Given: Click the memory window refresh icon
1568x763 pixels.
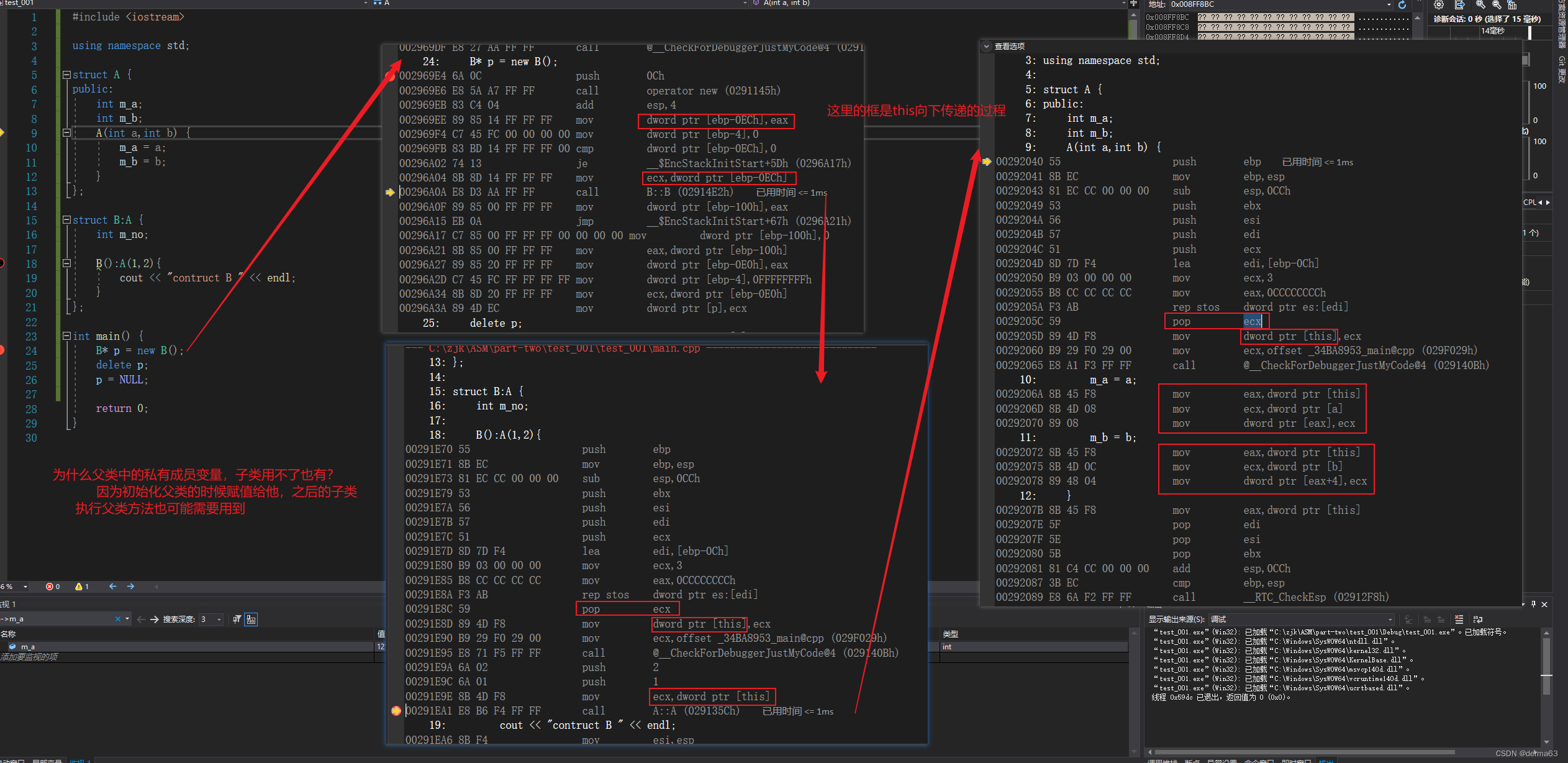Looking at the screenshot, I should (1402, 5).
